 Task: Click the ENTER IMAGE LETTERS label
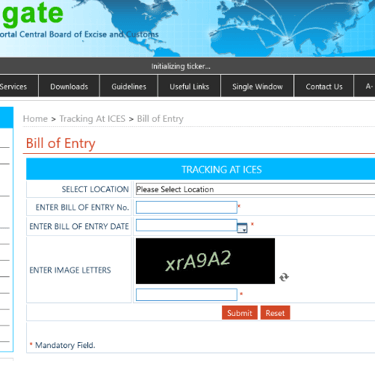[70, 270]
